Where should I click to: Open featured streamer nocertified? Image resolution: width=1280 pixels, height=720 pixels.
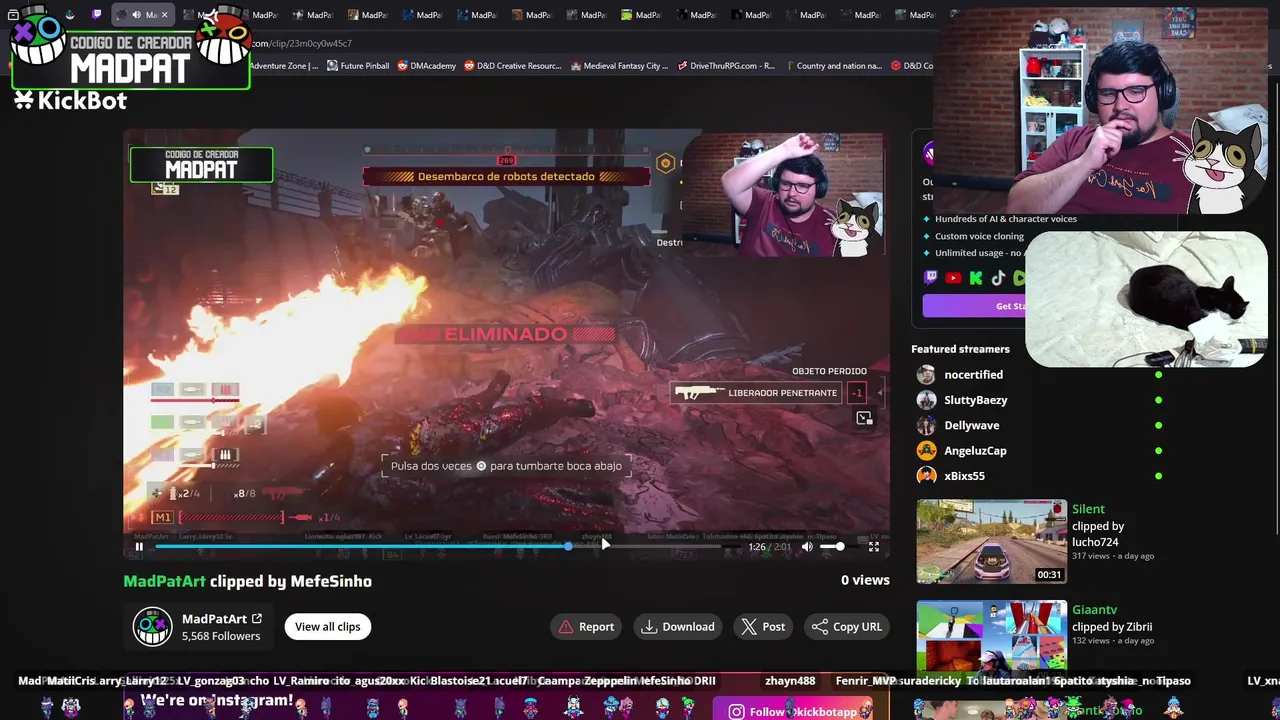click(x=973, y=375)
